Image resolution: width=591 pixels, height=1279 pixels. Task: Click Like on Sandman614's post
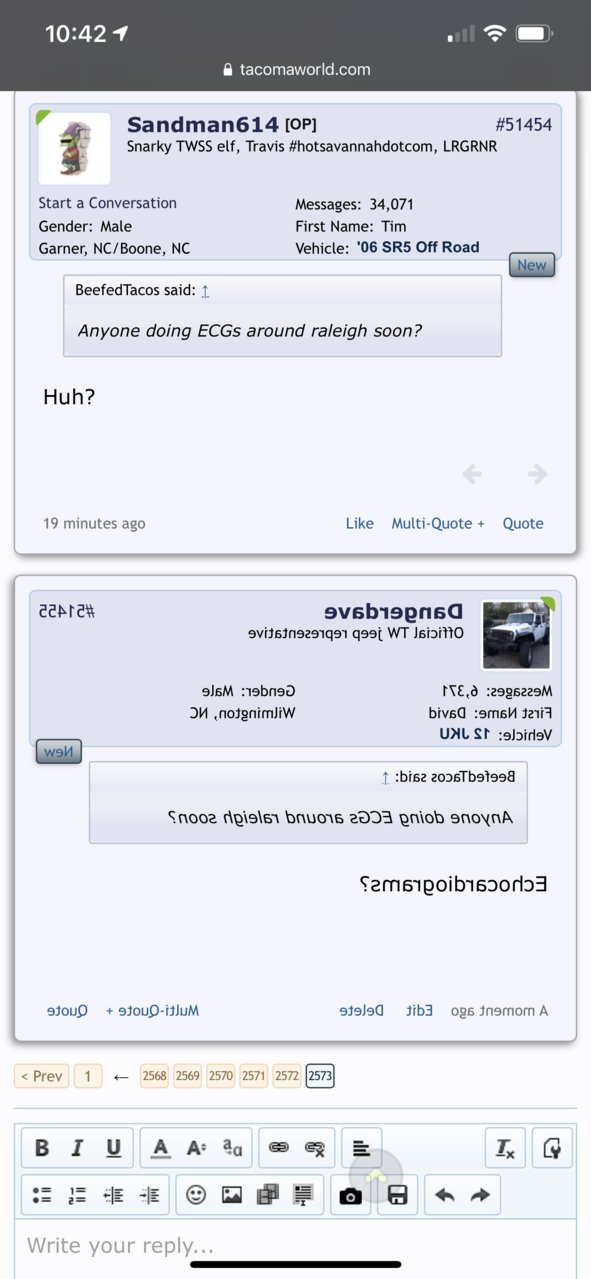point(359,523)
